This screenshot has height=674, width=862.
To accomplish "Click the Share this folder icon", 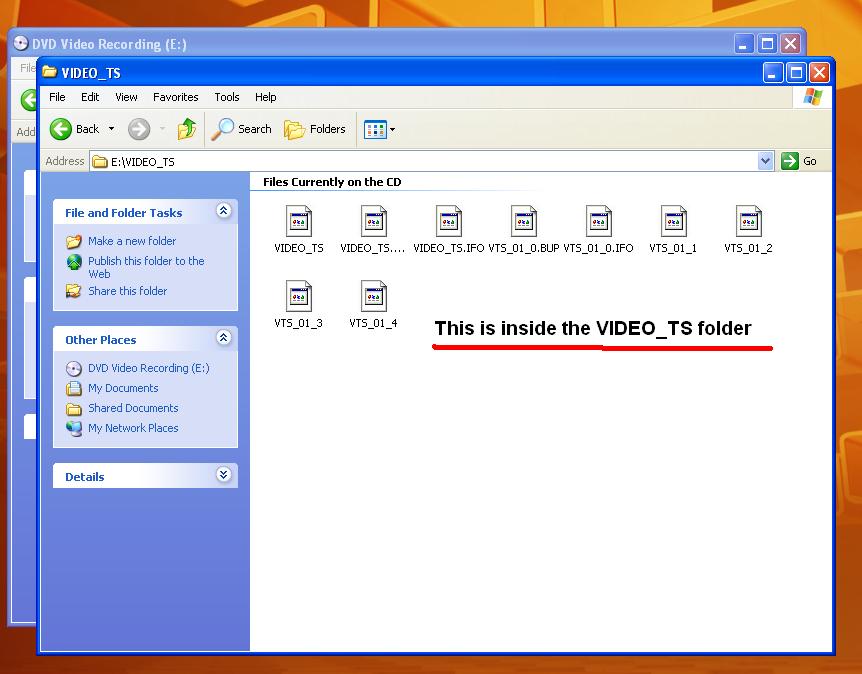I will coord(74,291).
